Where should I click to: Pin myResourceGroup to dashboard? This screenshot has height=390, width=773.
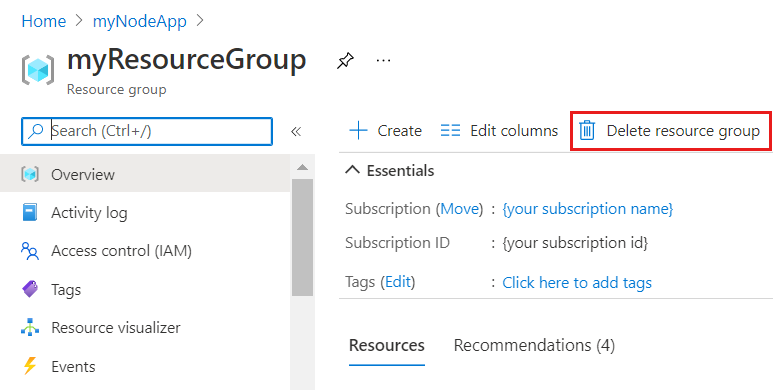tap(345, 61)
